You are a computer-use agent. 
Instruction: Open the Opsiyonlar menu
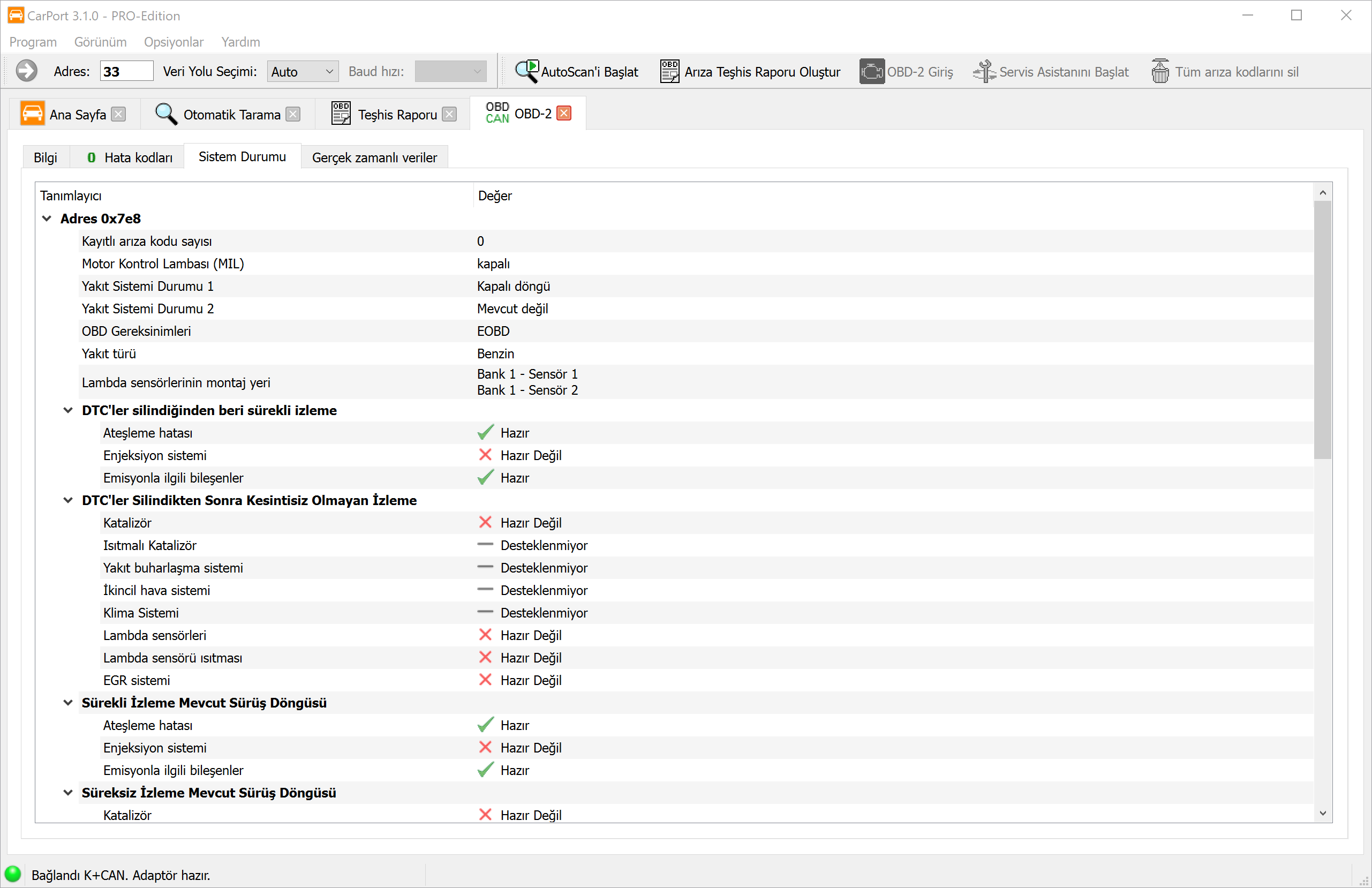click(x=174, y=42)
